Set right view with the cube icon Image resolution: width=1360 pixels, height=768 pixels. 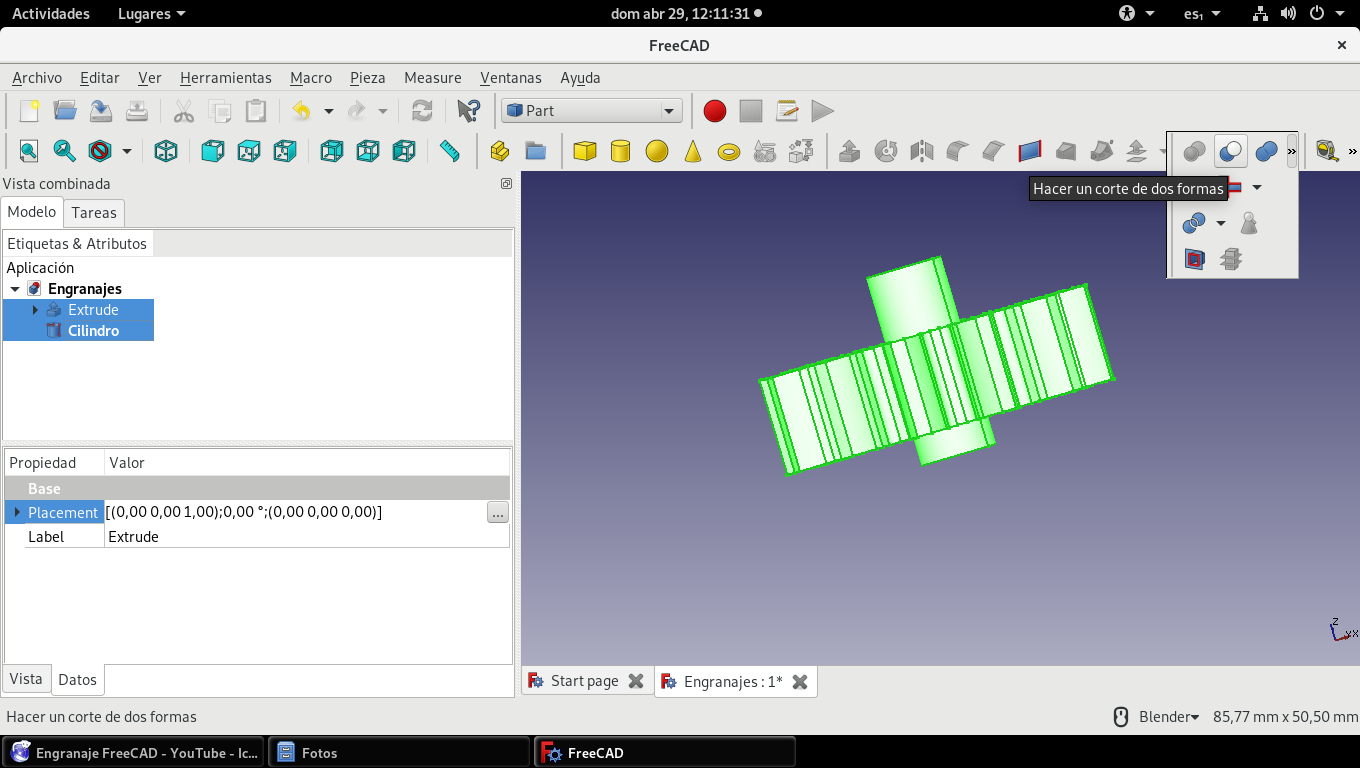pos(284,151)
